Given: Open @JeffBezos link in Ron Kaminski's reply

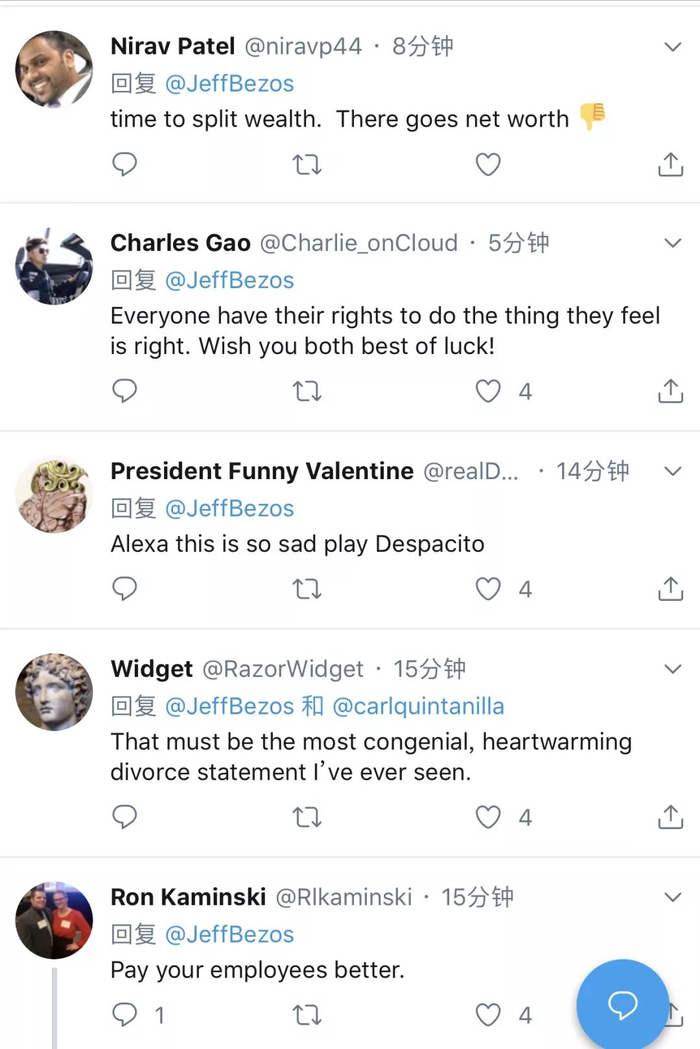Looking at the screenshot, I should tap(229, 934).
